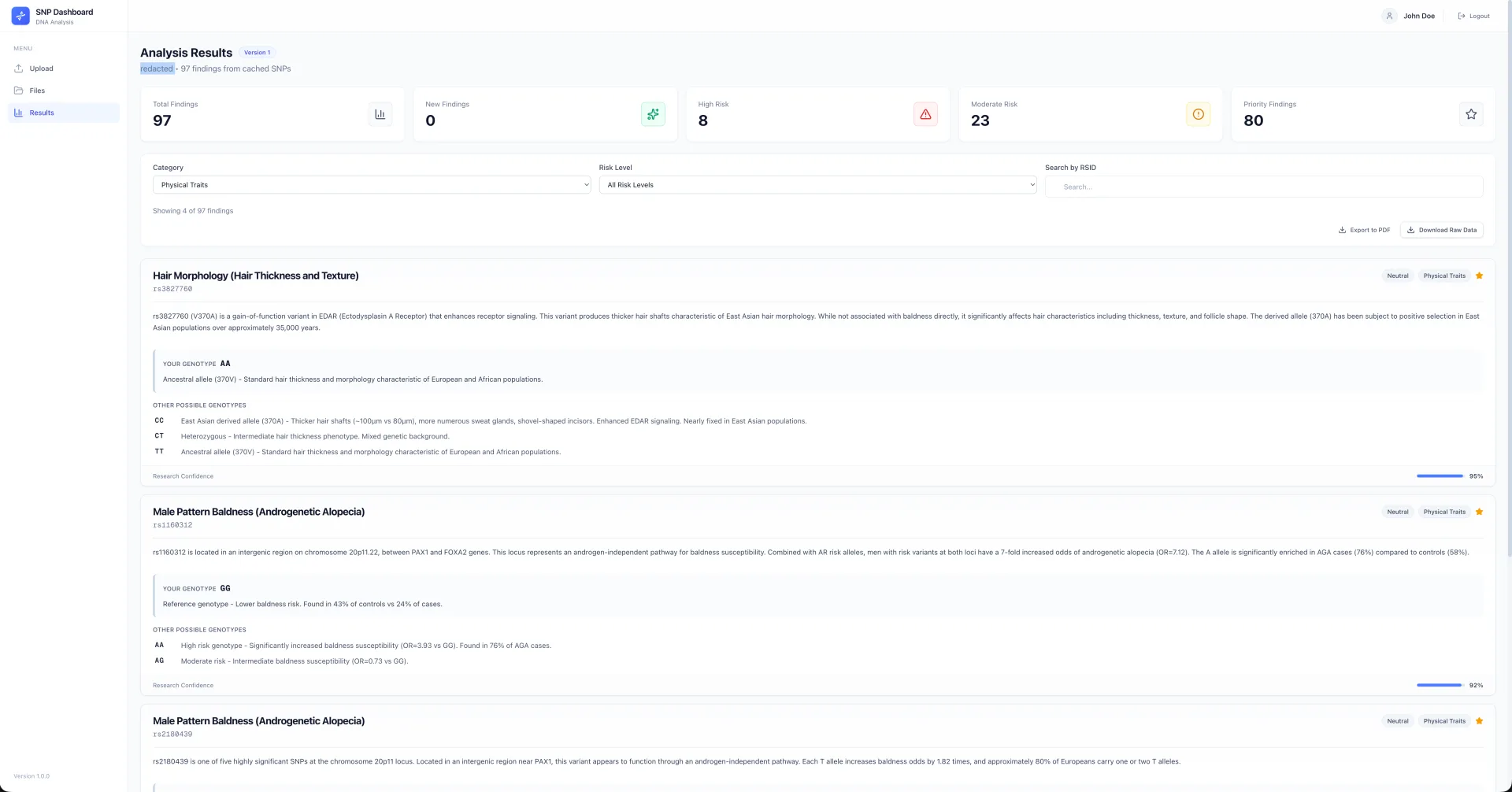Click the SNP Dashboard logo icon

[20, 16]
